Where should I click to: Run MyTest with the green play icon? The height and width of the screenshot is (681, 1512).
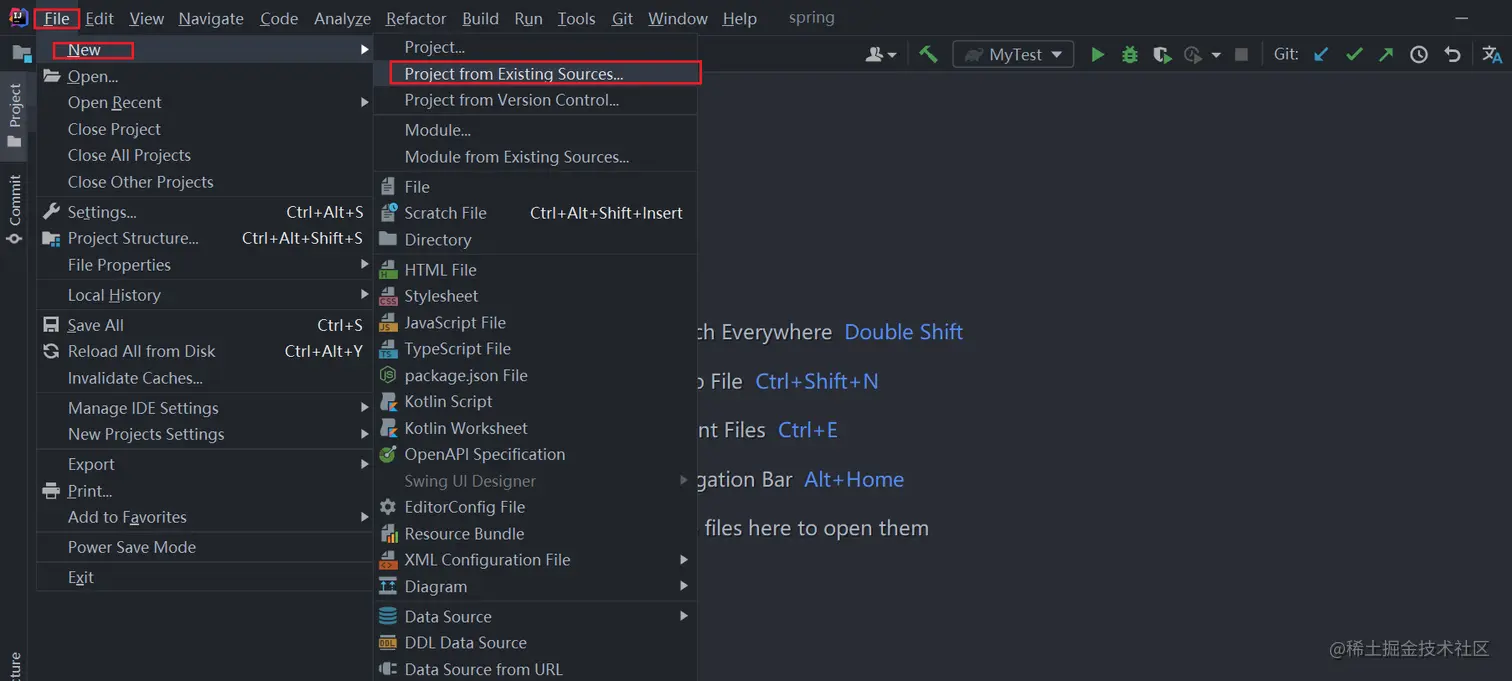1097,55
